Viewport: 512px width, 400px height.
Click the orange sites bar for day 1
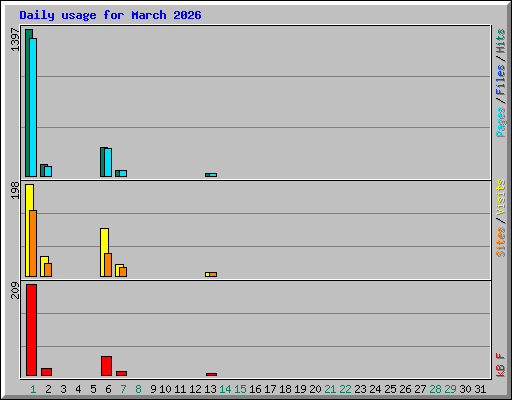click(x=33, y=243)
